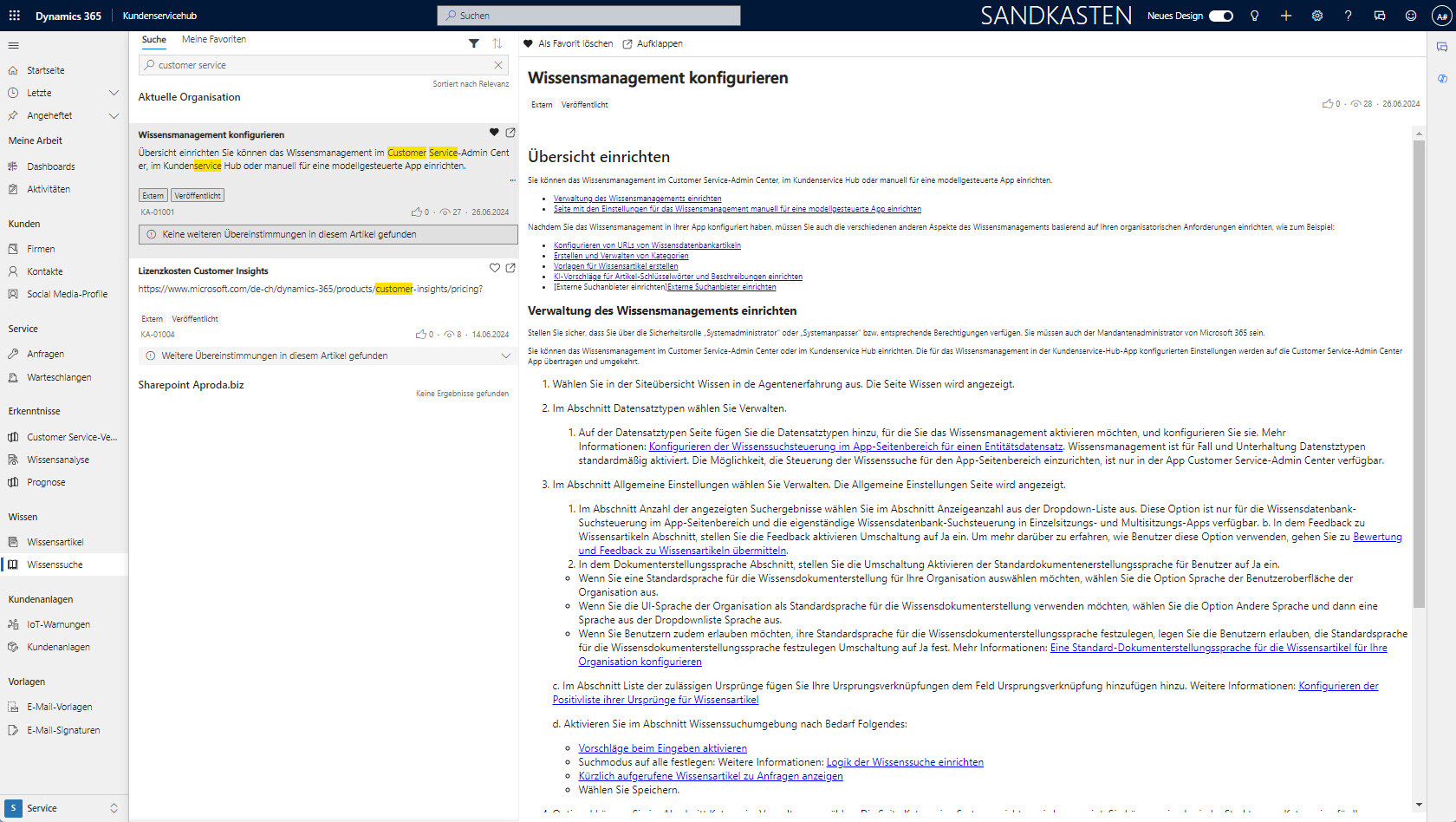
Task: Toggle the 'Neues Design' switch off
Action: (x=1221, y=15)
